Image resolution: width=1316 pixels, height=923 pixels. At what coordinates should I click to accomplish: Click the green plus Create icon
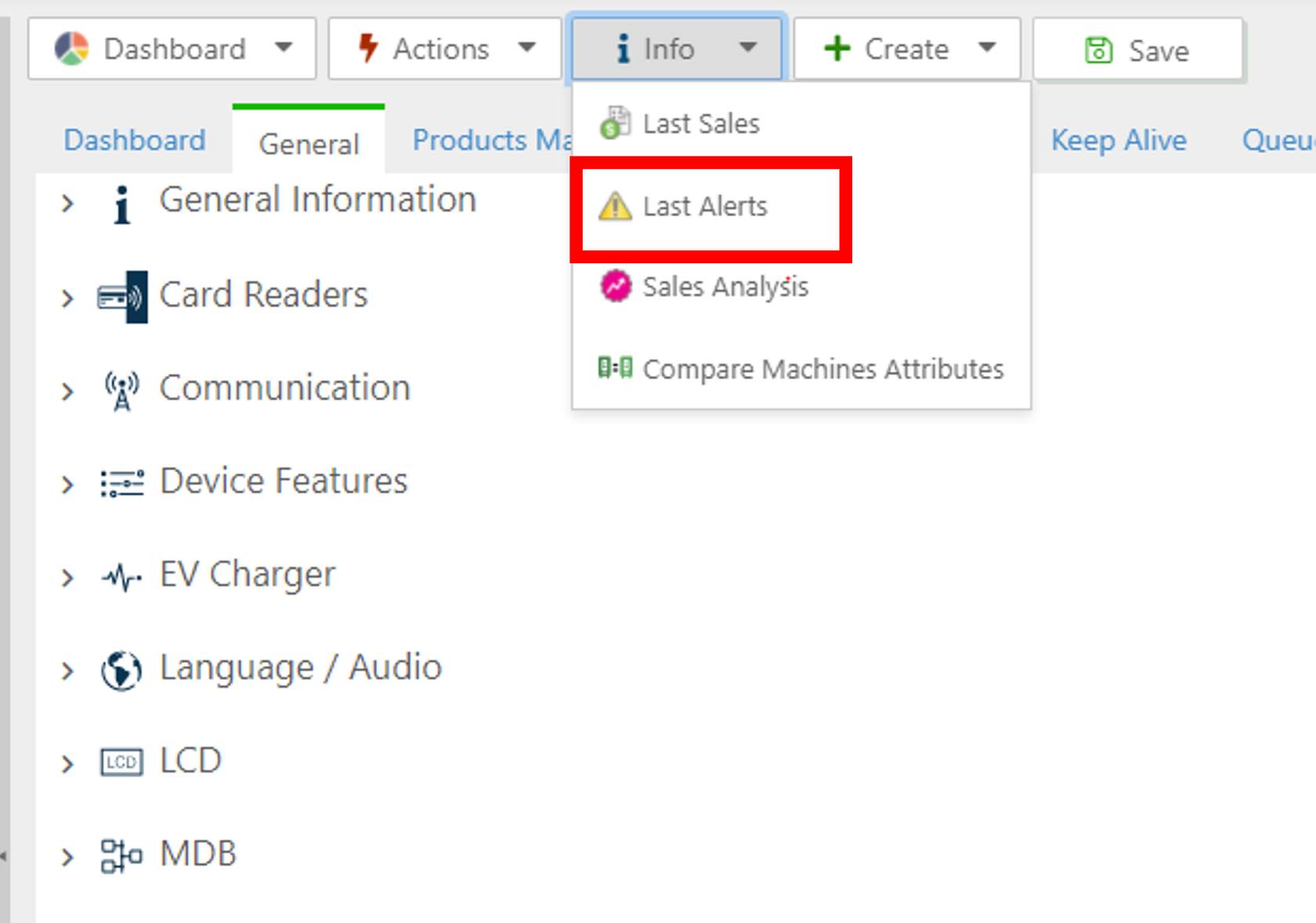tap(837, 49)
